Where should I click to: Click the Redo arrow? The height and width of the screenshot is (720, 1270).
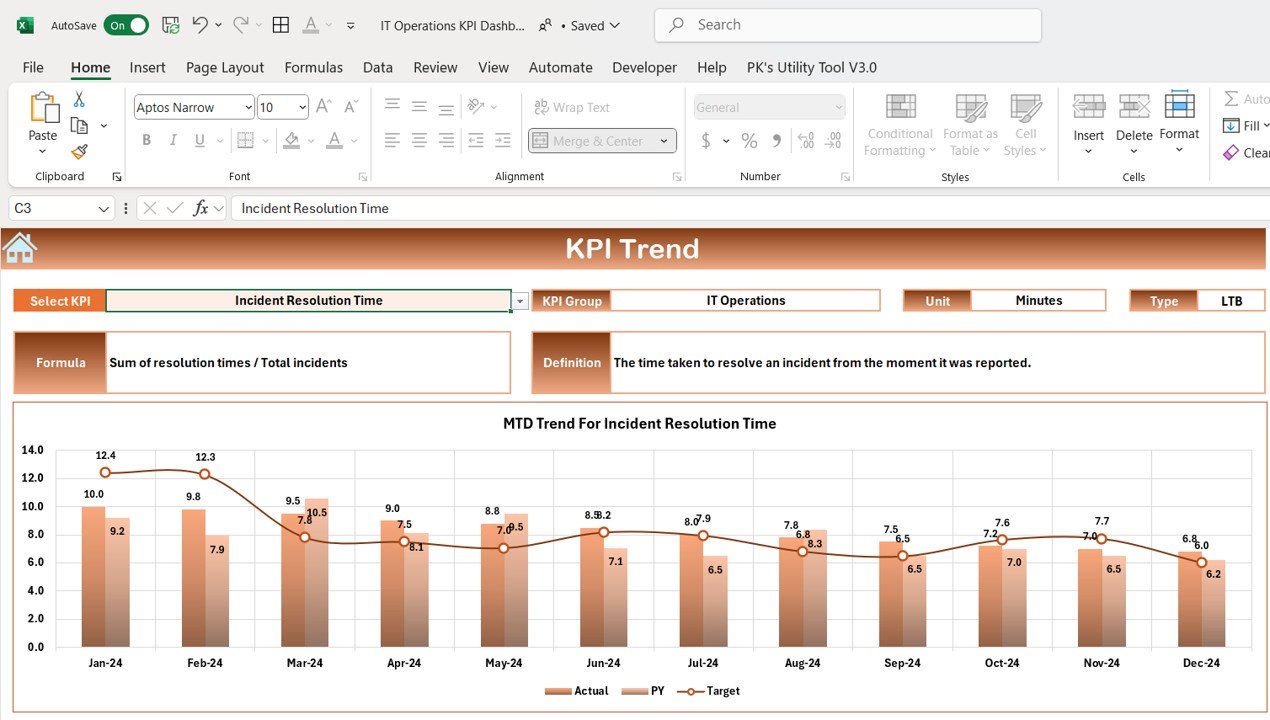[240, 25]
